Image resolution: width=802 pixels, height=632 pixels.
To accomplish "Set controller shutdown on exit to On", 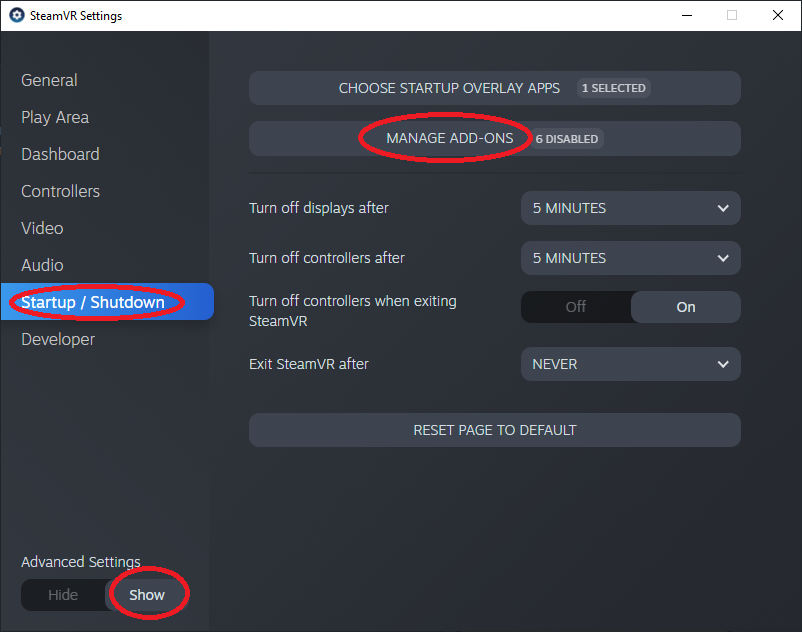I will [x=686, y=307].
